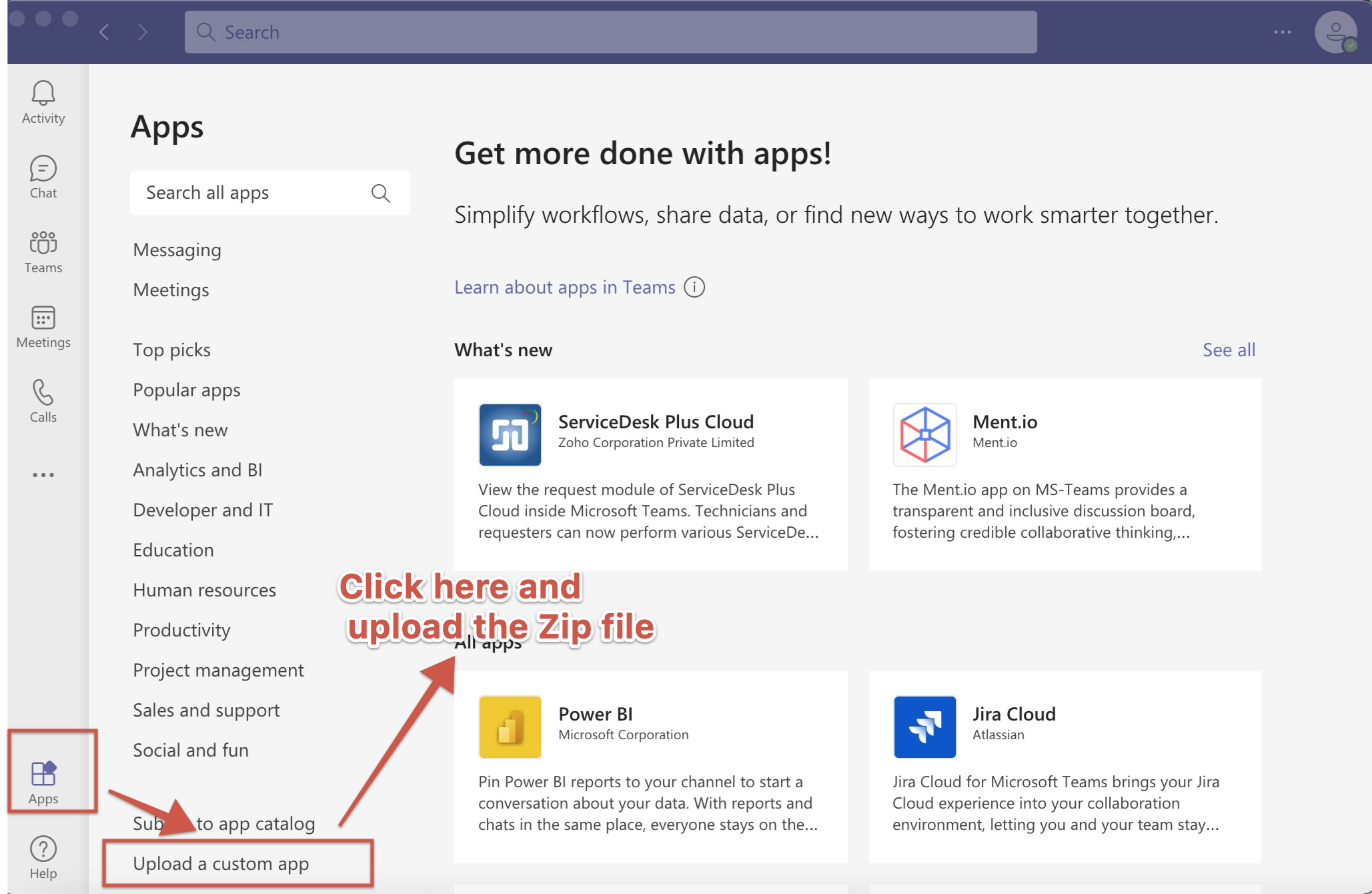This screenshot has width=1372, height=894.
Task: Select the Education category
Action: tap(173, 550)
